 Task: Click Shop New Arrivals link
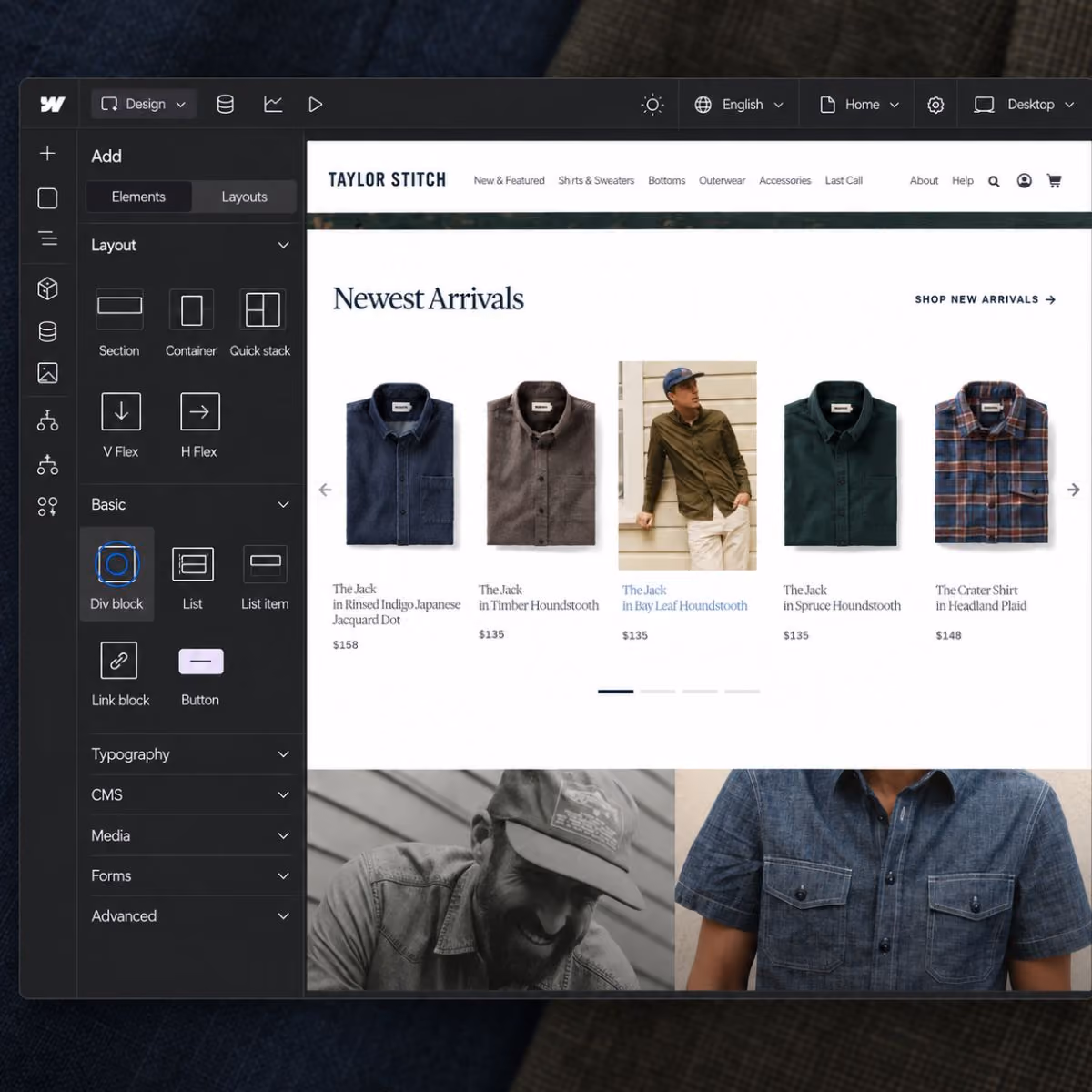coord(985,299)
